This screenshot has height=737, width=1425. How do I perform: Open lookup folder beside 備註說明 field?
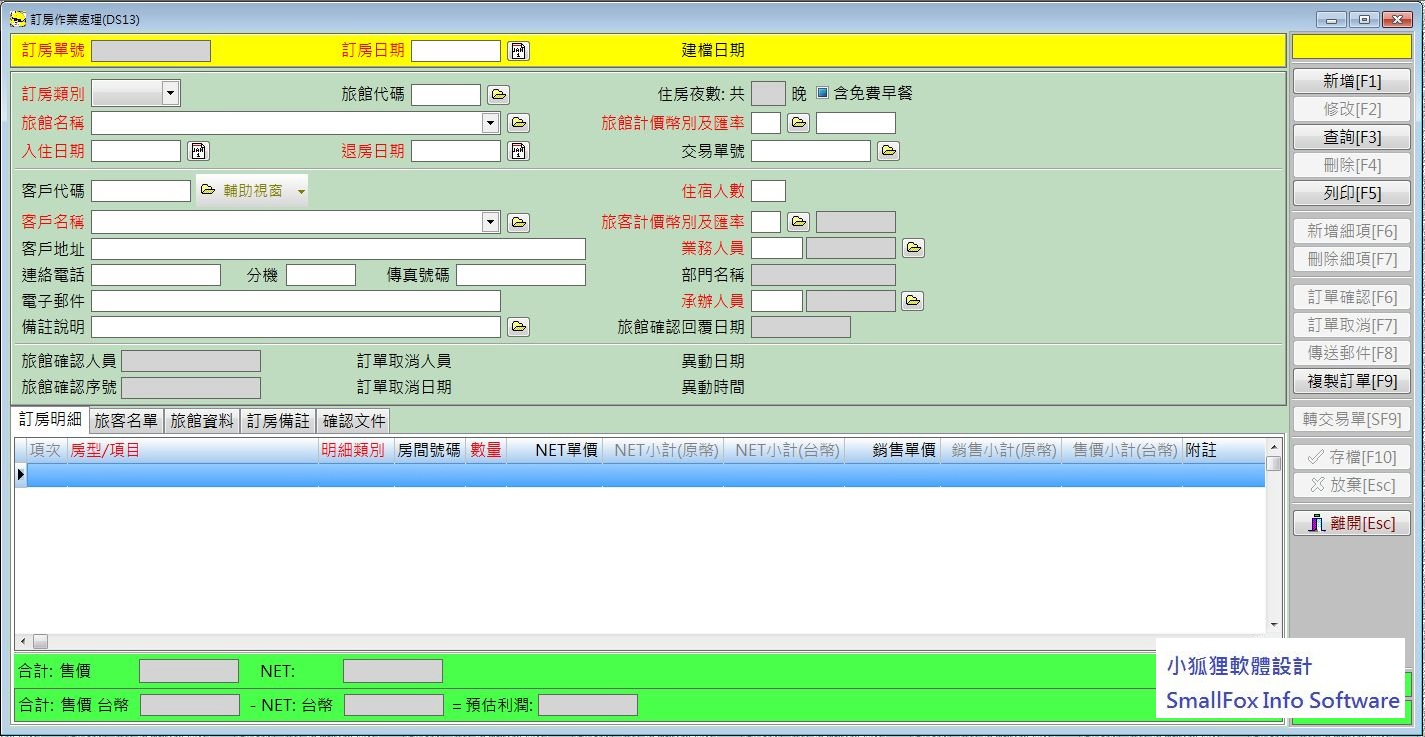coord(518,327)
